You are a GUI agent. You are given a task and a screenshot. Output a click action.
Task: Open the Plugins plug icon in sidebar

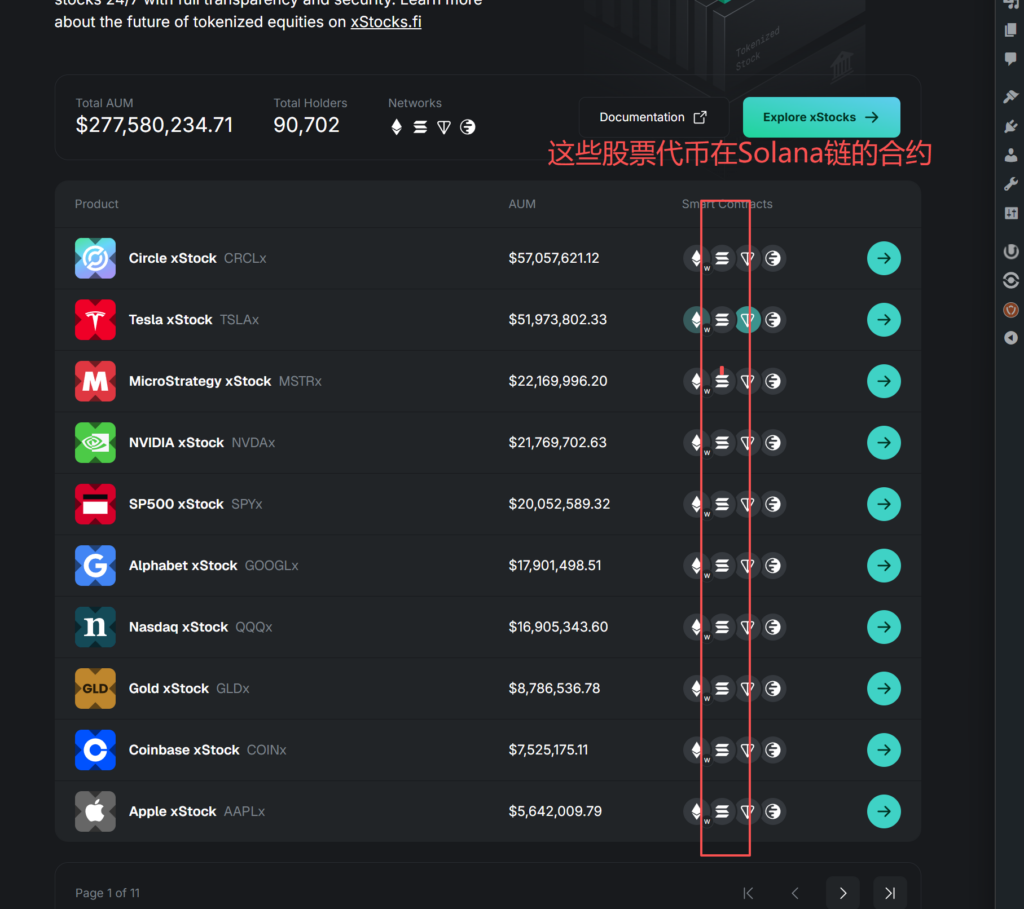(1010, 126)
